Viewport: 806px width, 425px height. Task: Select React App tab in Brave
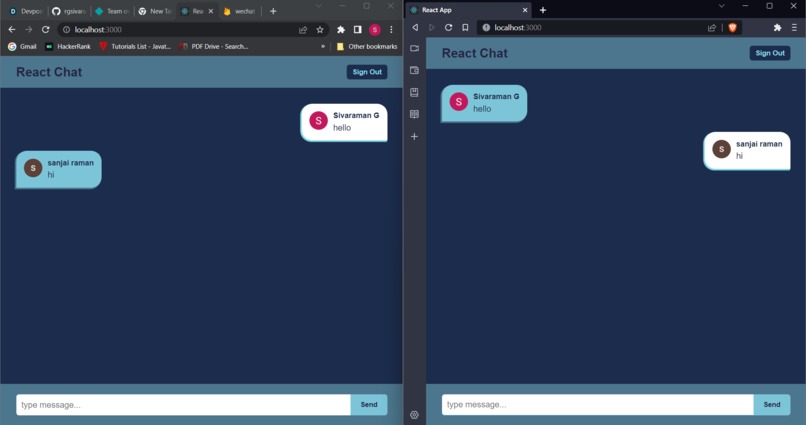pos(469,10)
